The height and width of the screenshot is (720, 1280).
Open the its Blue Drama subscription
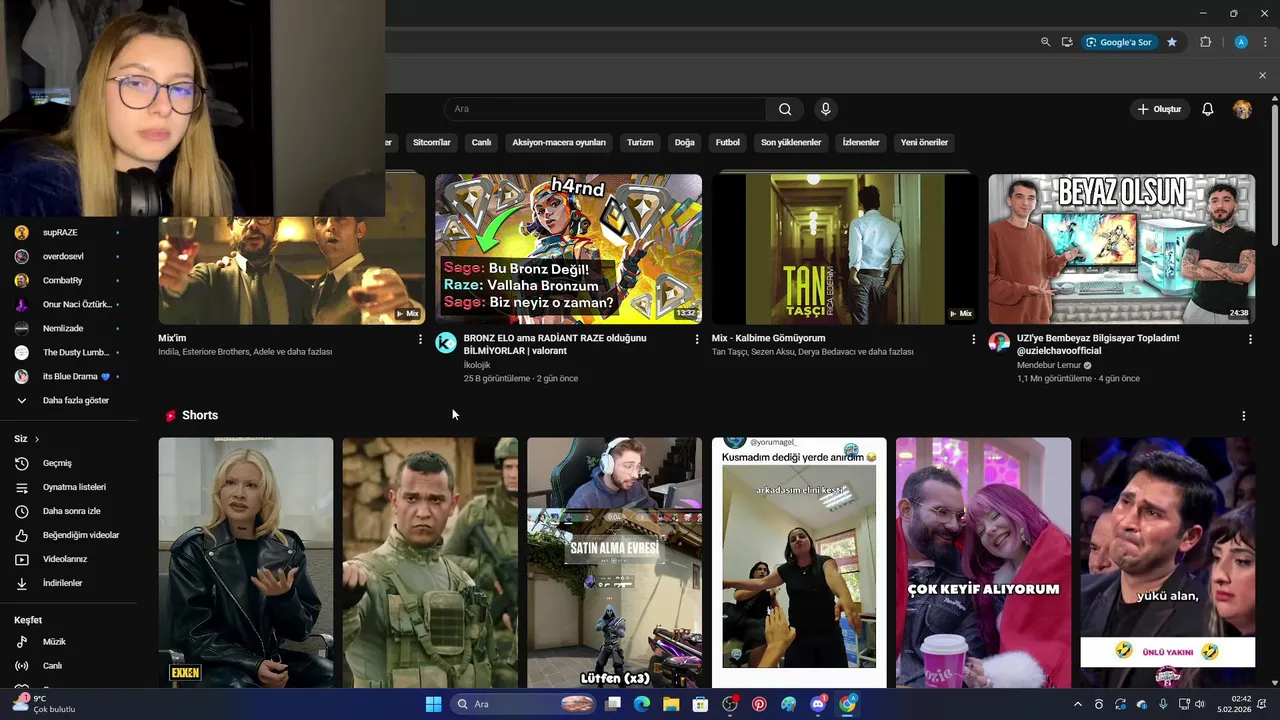click(x=68, y=376)
